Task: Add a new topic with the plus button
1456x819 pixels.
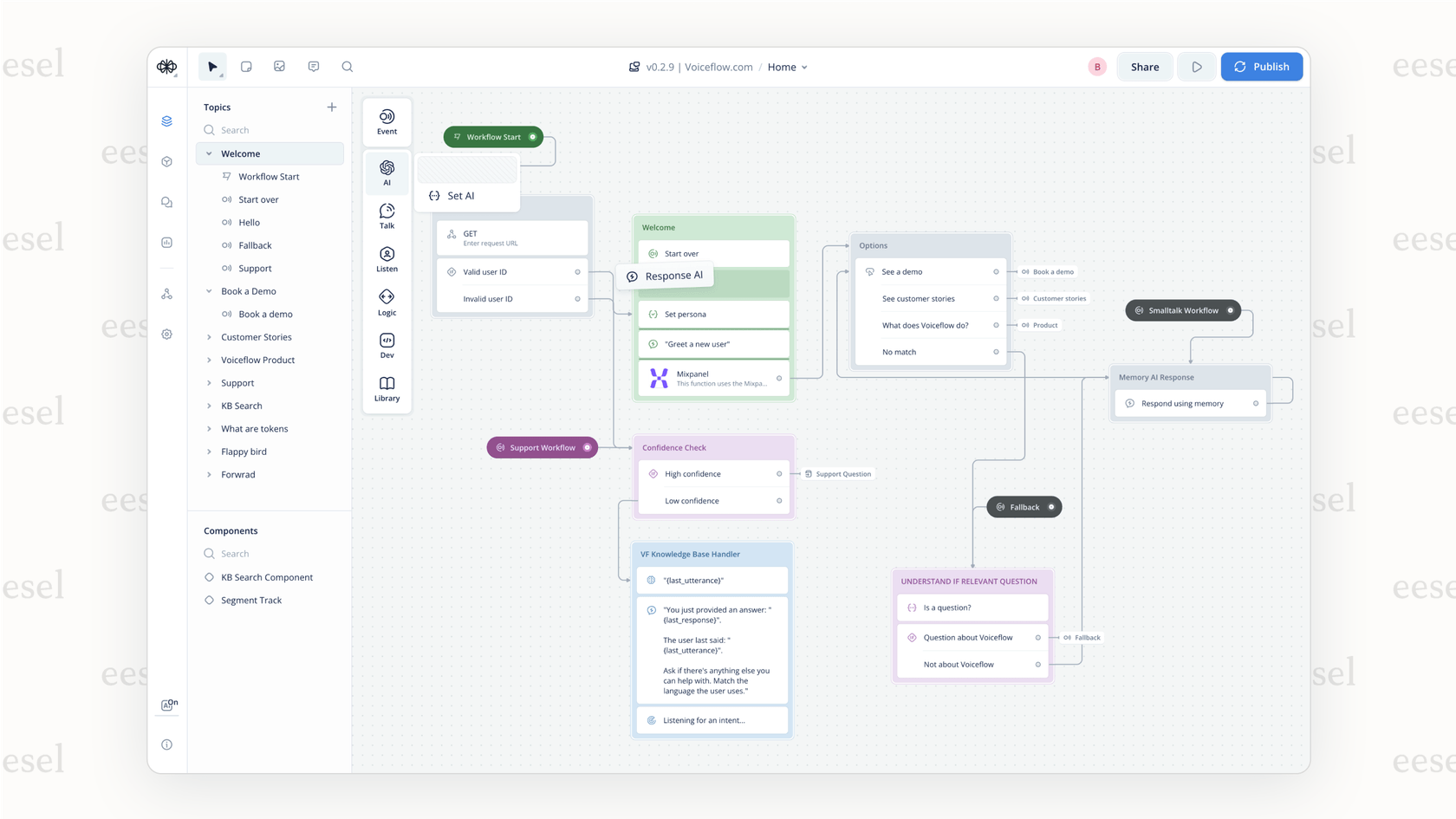Action: (x=332, y=107)
